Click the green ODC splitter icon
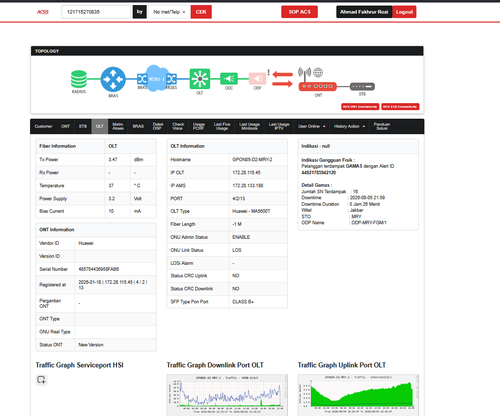Viewport: 500px width, 416px height. pyautogui.click(x=229, y=79)
